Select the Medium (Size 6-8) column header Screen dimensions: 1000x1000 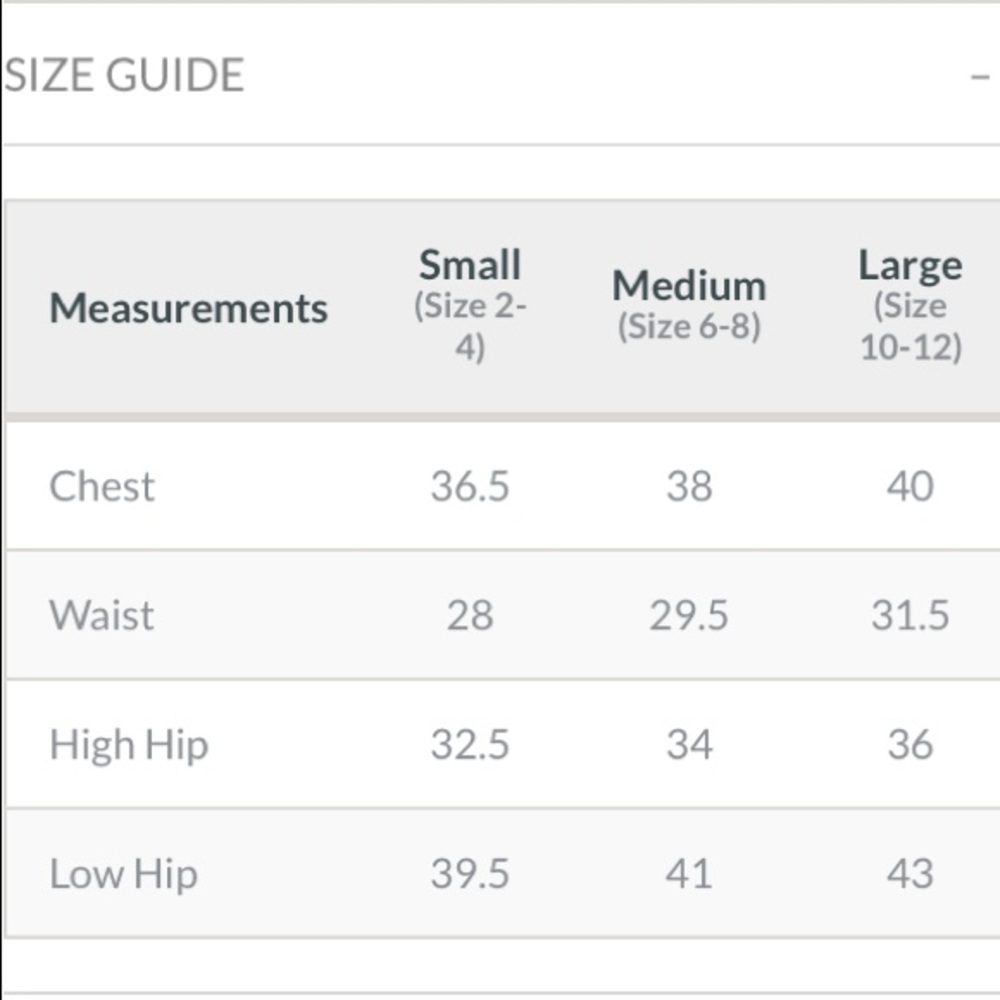689,305
